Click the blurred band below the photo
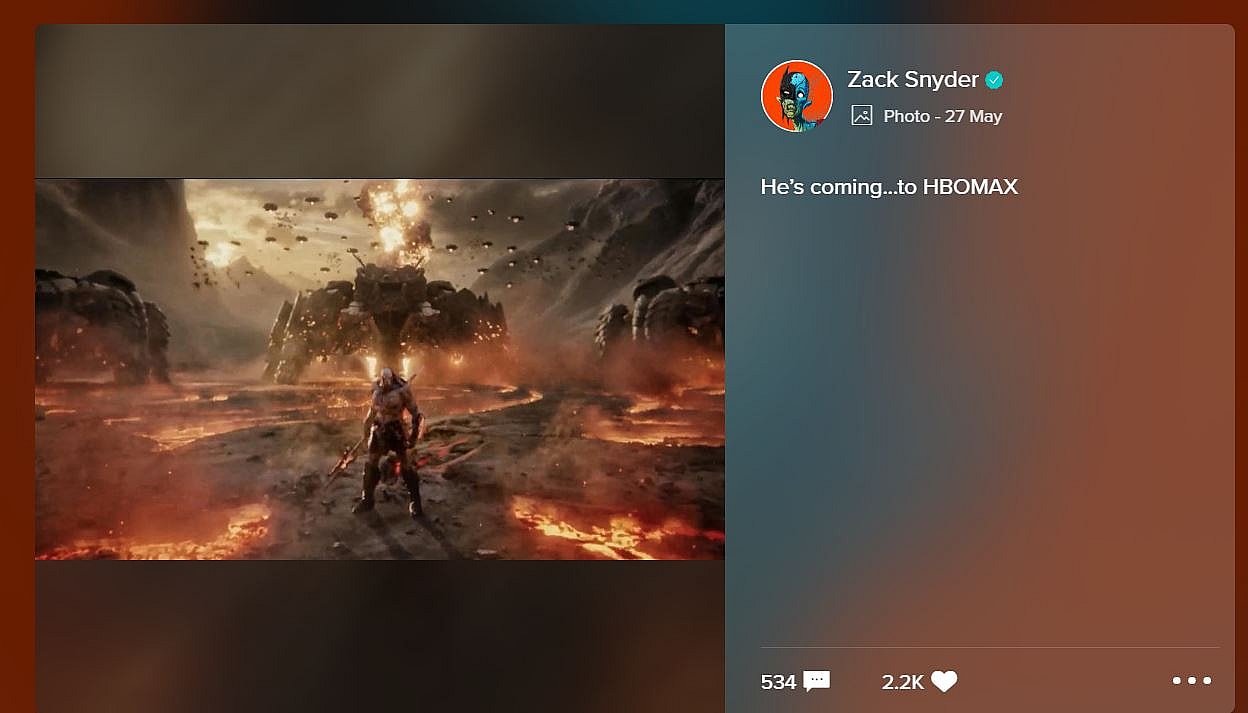Screen dimensions: 1248x713 coord(380,635)
